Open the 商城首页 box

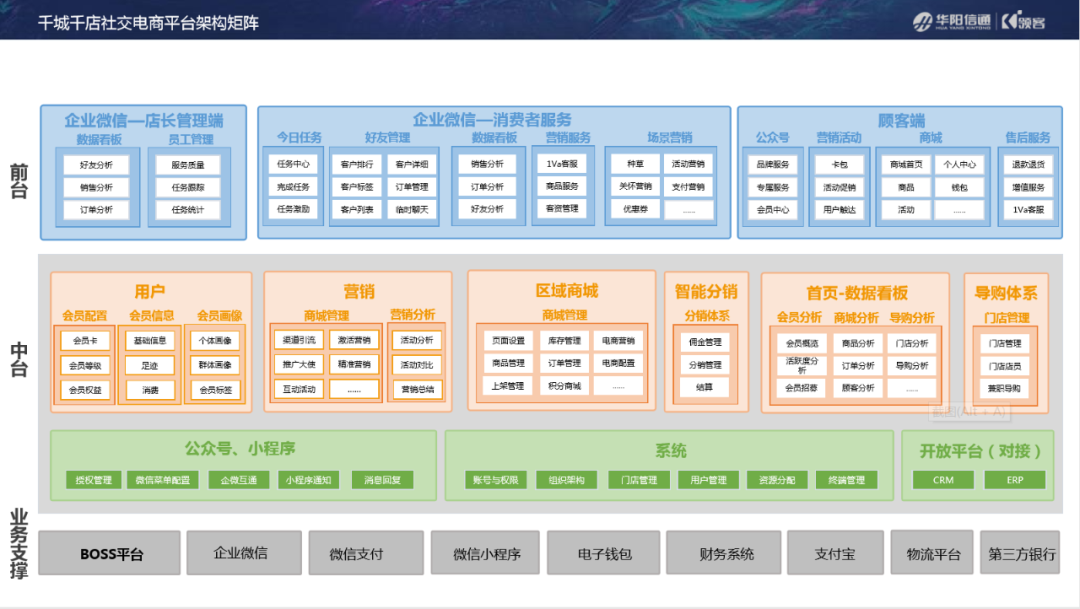click(906, 165)
